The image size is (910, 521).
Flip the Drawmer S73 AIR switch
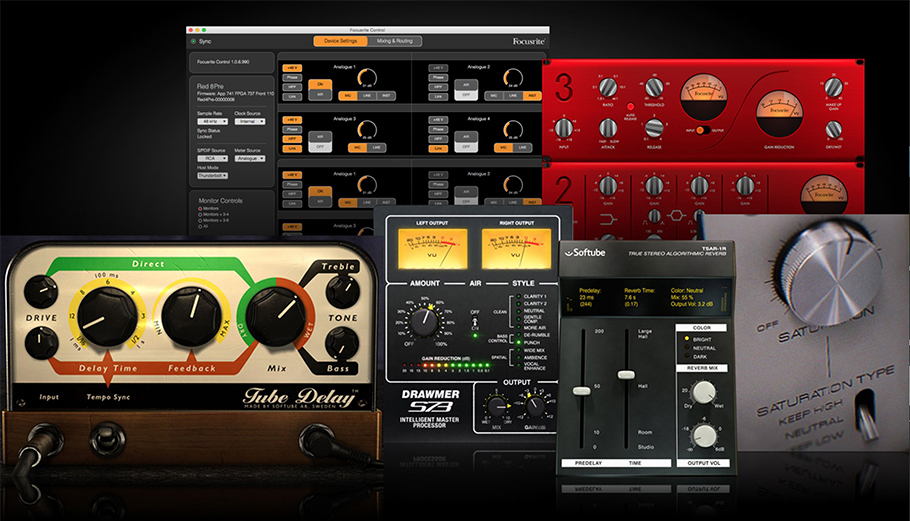coord(475,320)
